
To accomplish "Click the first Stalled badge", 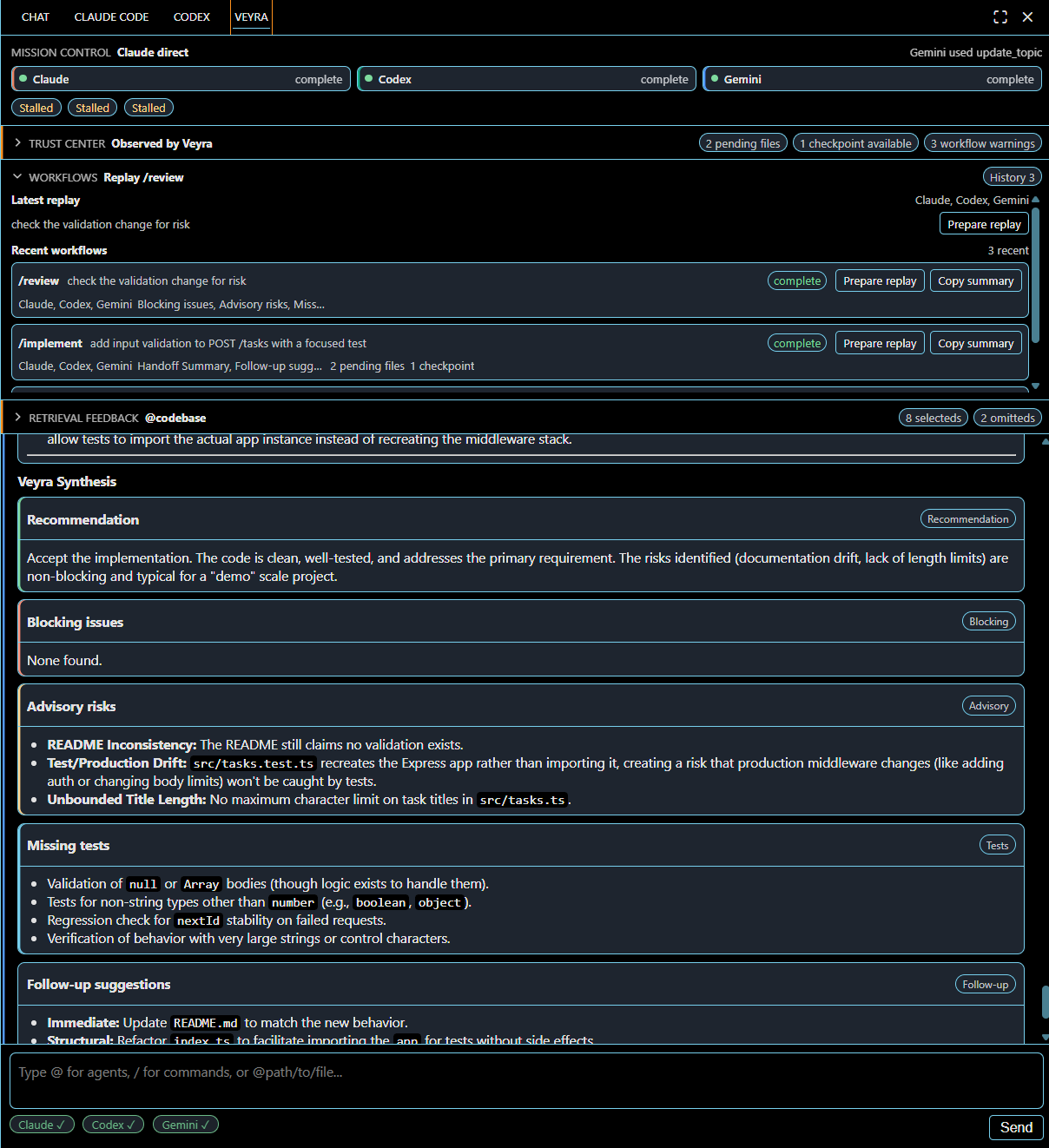I will coord(36,108).
